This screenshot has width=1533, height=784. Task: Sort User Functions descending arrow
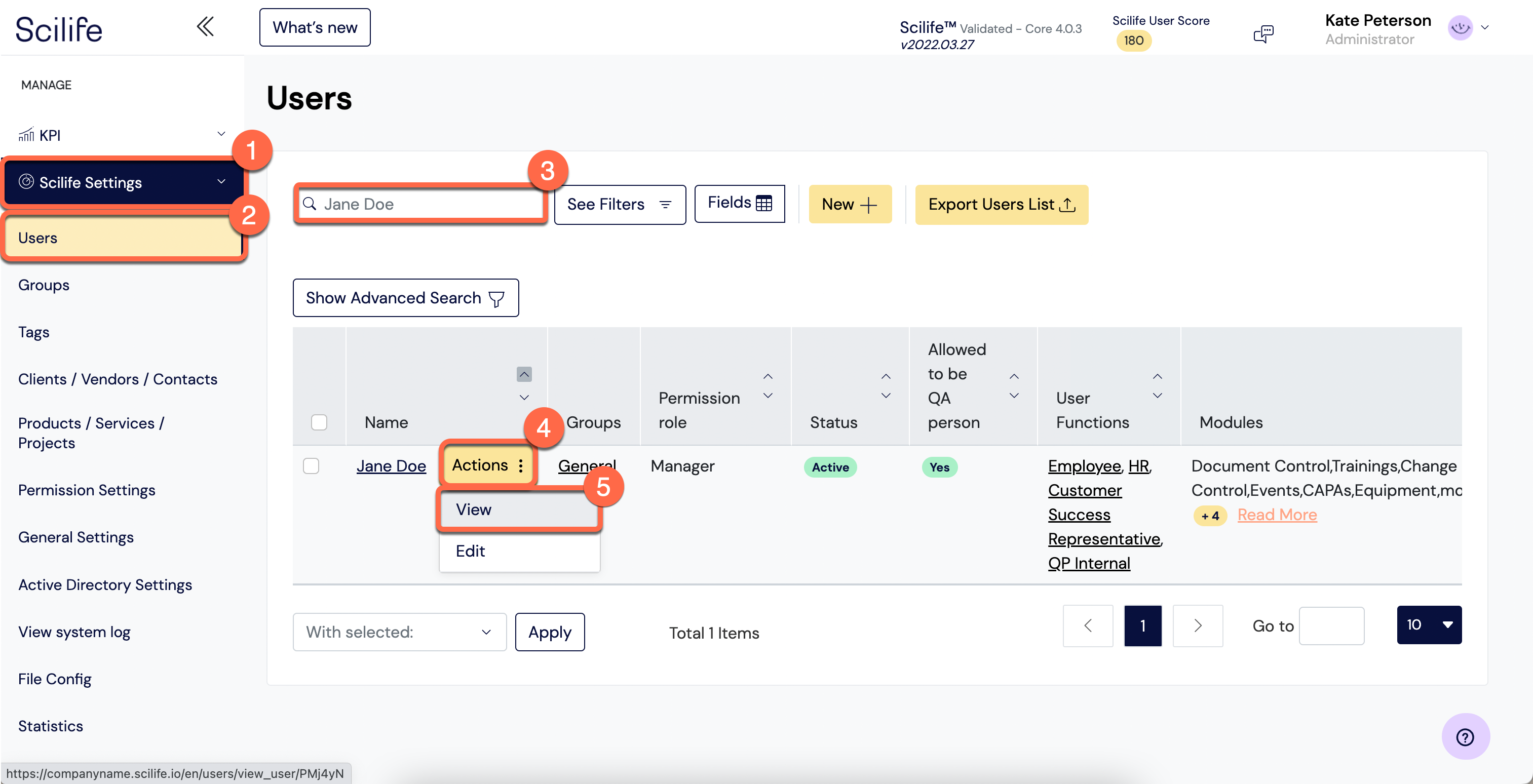(x=1157, y=396)
